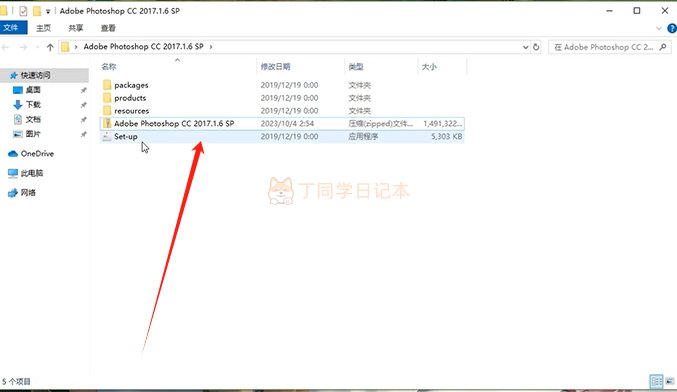The width and height of the screenshot is (677, 392).
Task: Open 图片 in navigation pane
Action: click(x=33, y=134)
